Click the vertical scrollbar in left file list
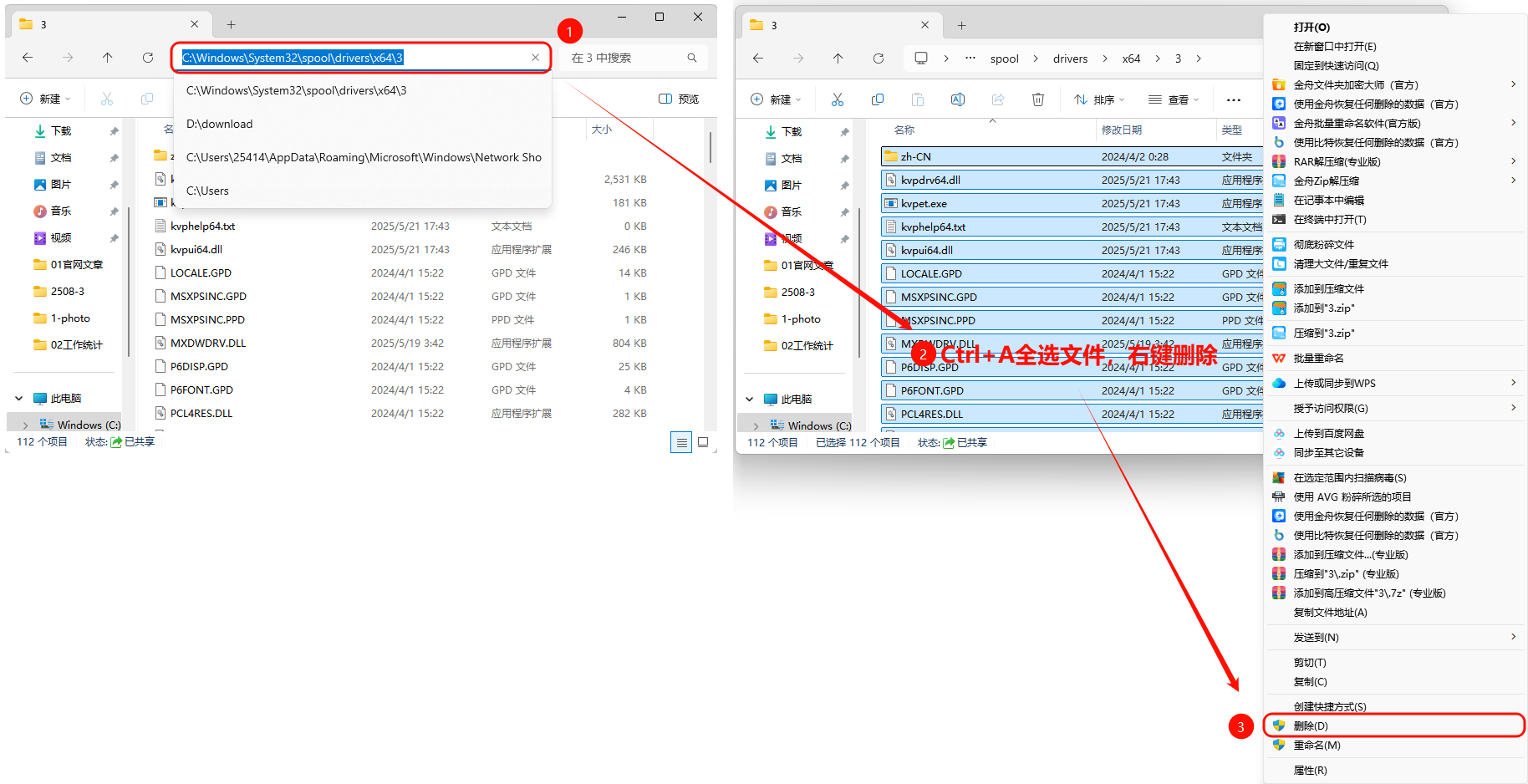 coord(711,148)
